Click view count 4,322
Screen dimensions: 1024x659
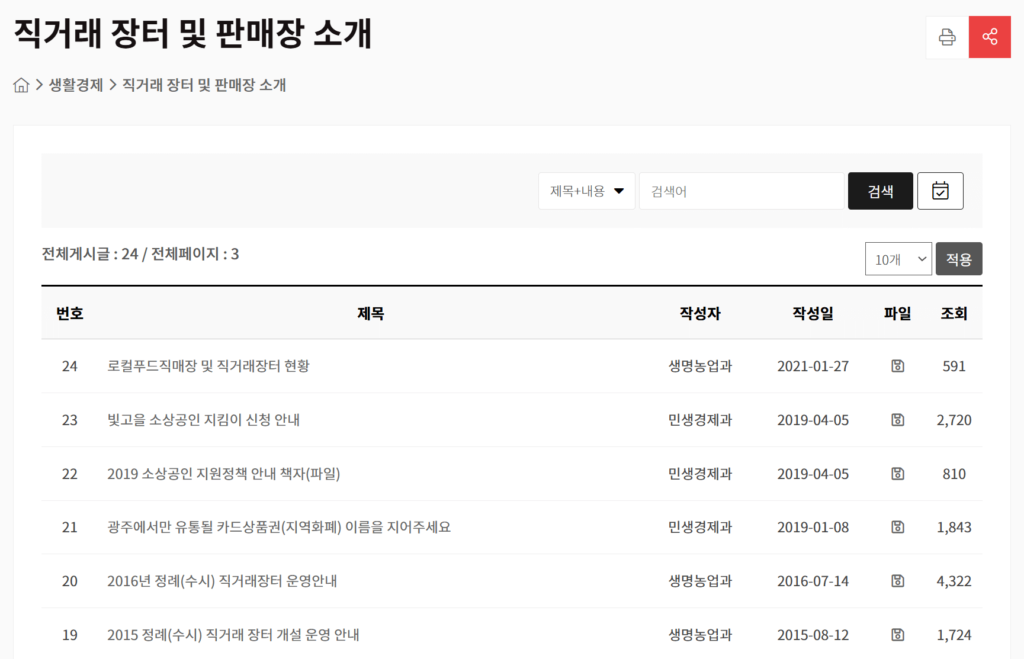tap(953, 581)
